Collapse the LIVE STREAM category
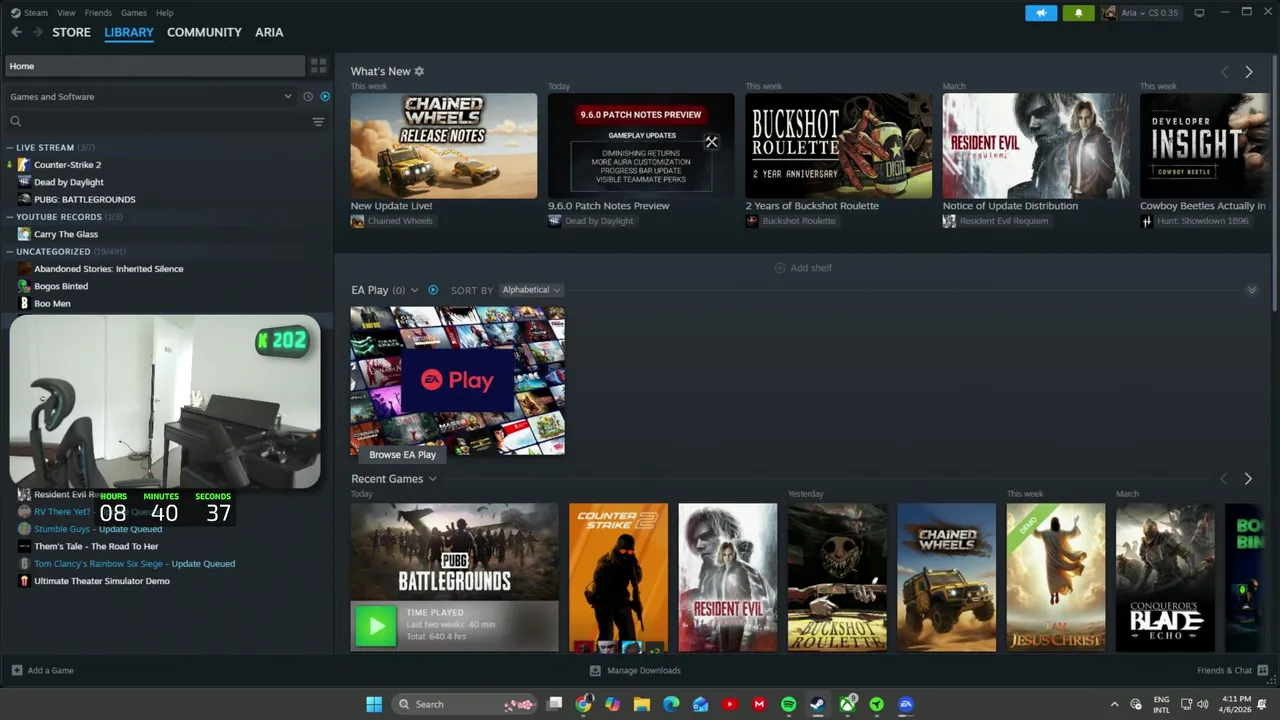Screen dimensions: 1280x720 tap(10, 148)
